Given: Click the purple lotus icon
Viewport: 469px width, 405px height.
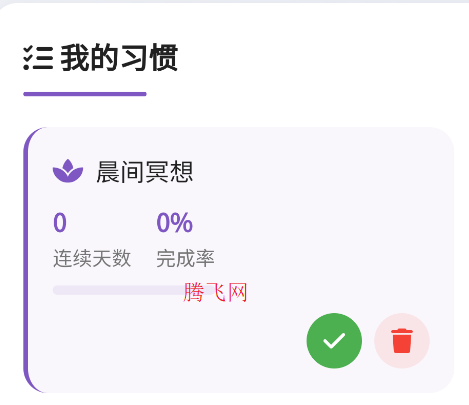Looking at the screenshot, I should pos(68,171).
